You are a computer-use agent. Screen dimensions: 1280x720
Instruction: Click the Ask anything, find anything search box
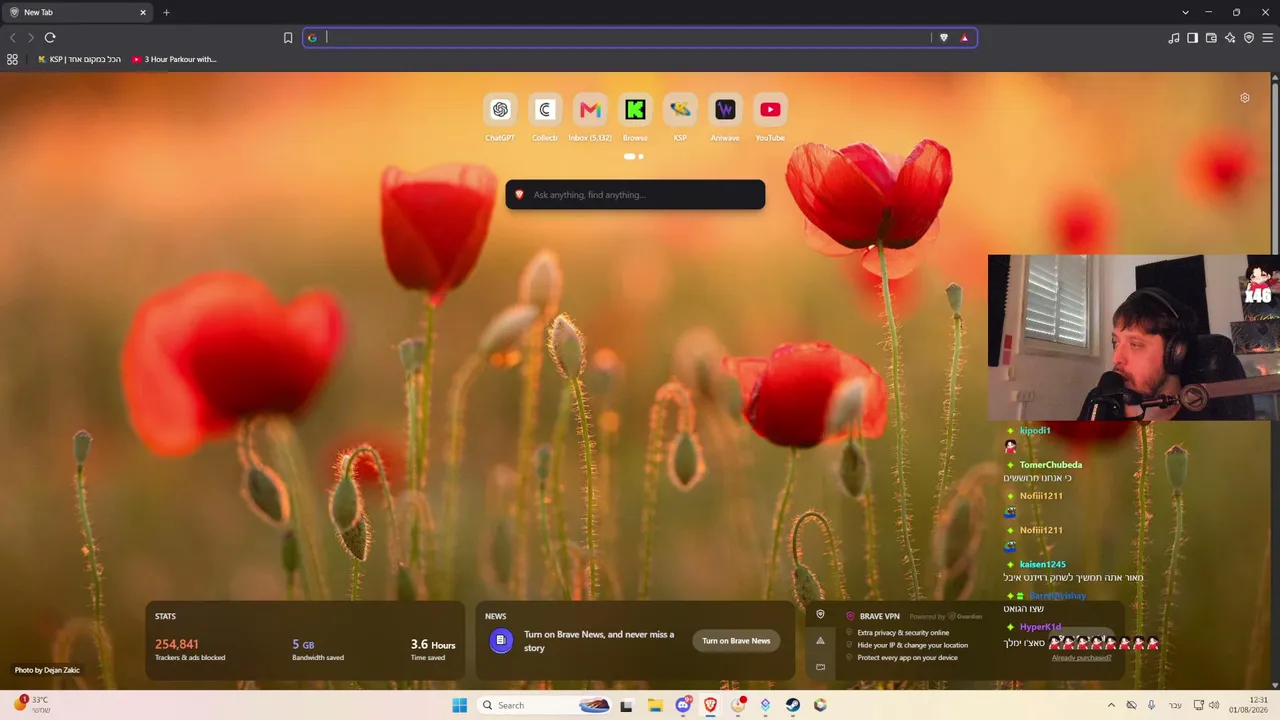pos(635,195)
